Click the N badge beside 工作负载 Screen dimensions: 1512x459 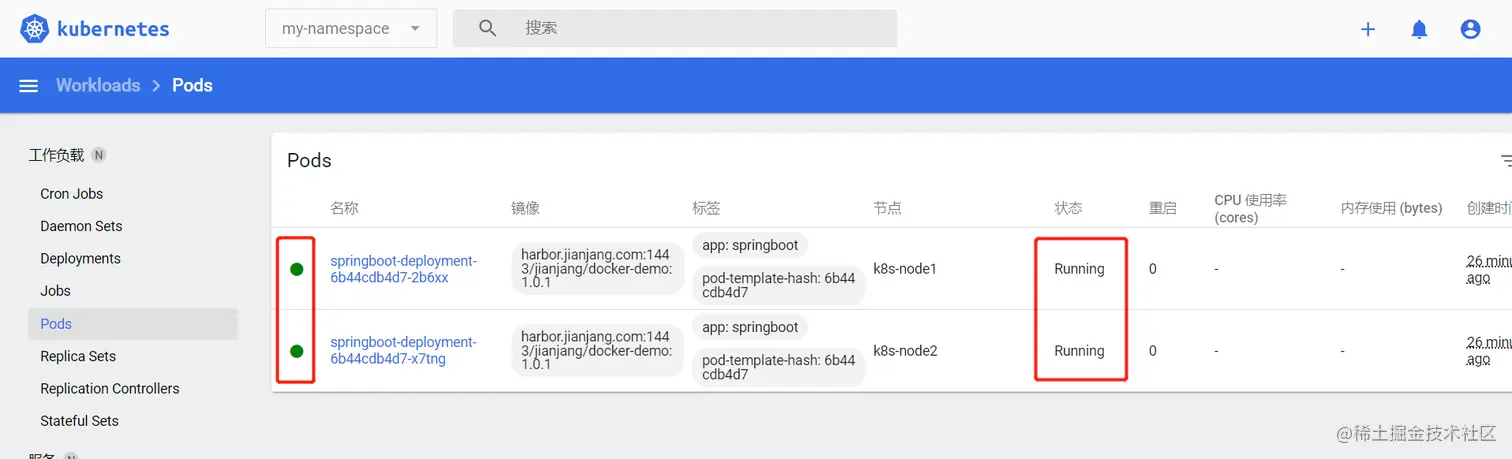coord(98,155)
